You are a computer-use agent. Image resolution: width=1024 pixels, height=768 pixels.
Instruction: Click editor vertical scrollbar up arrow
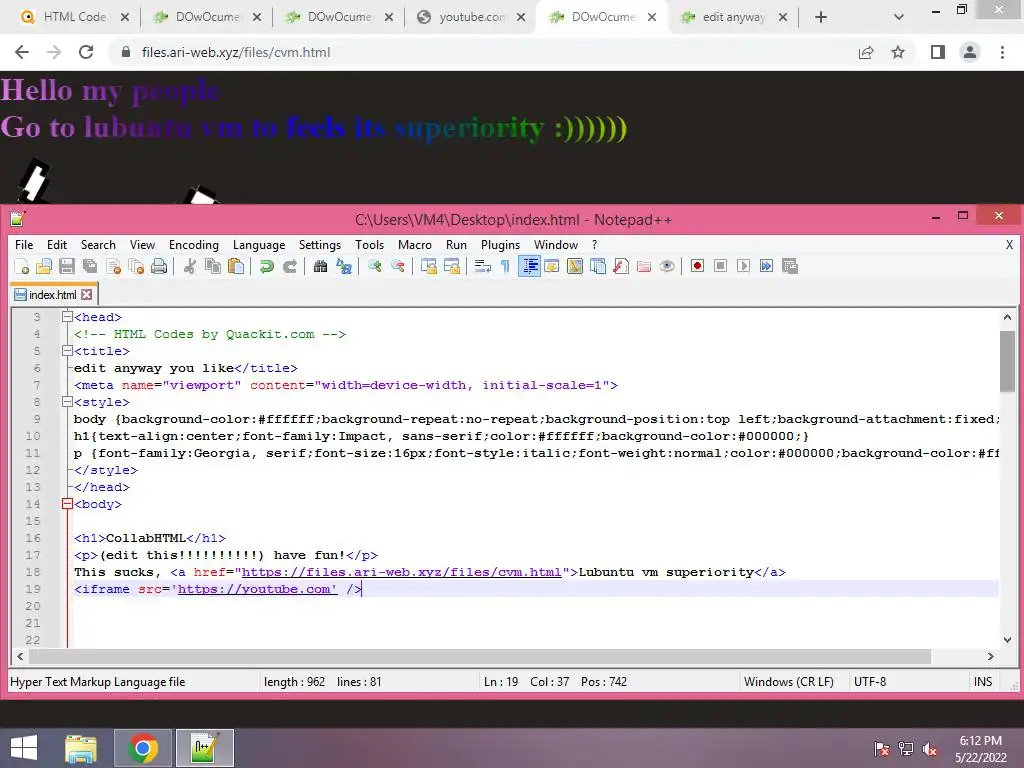click(1007, 317)
